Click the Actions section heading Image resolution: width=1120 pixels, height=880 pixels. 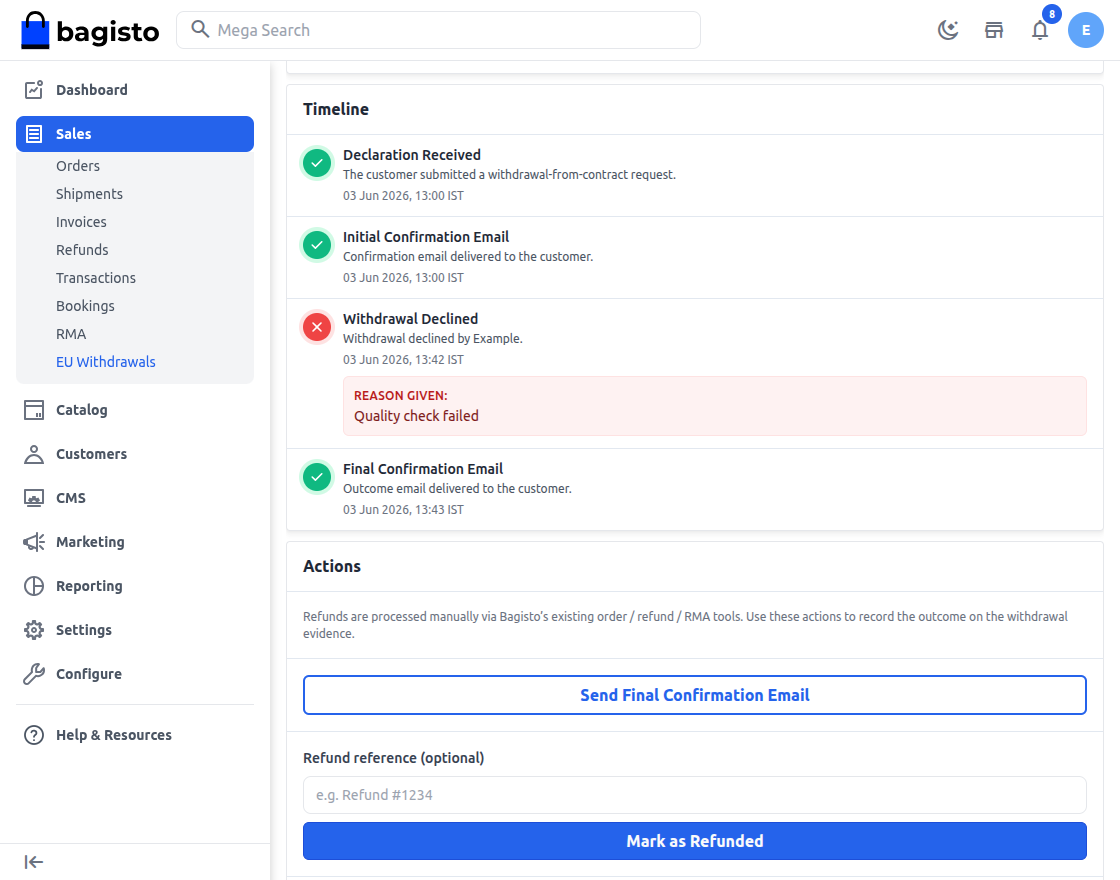[x=331, y=566]
